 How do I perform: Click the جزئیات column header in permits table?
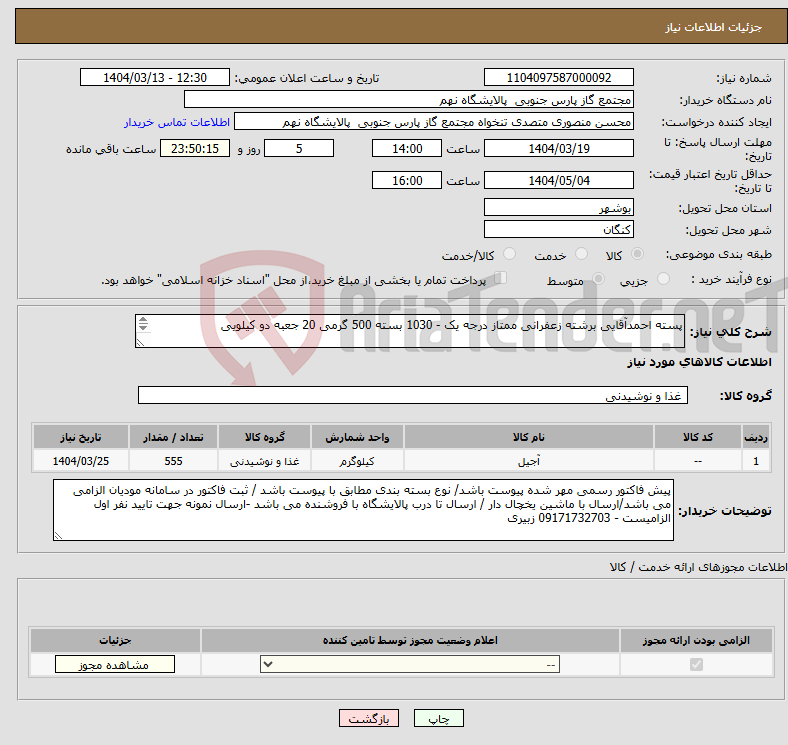pos(115,640)
